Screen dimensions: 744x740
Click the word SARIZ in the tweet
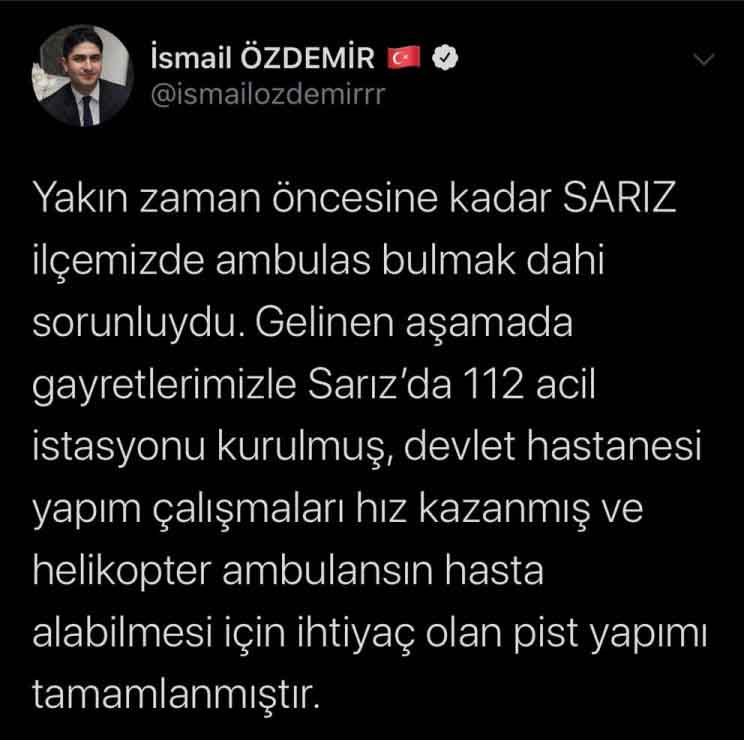click(x=620, y=198)
